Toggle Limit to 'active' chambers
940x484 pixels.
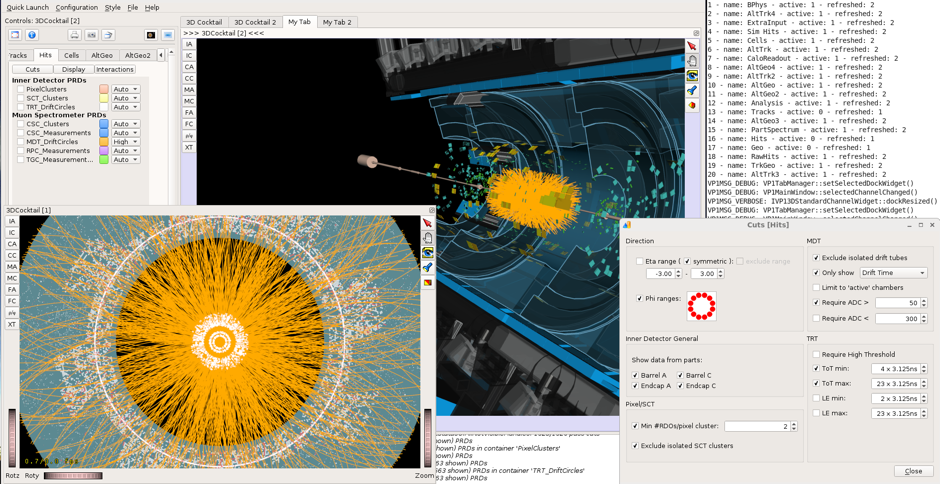pos(816,287)
